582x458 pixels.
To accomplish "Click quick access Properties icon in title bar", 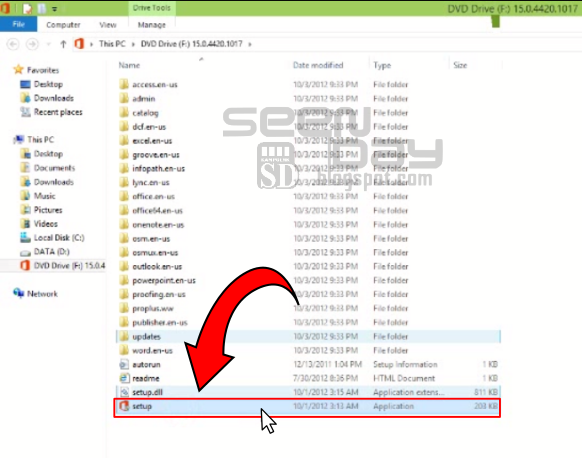I will pos(27,8).
